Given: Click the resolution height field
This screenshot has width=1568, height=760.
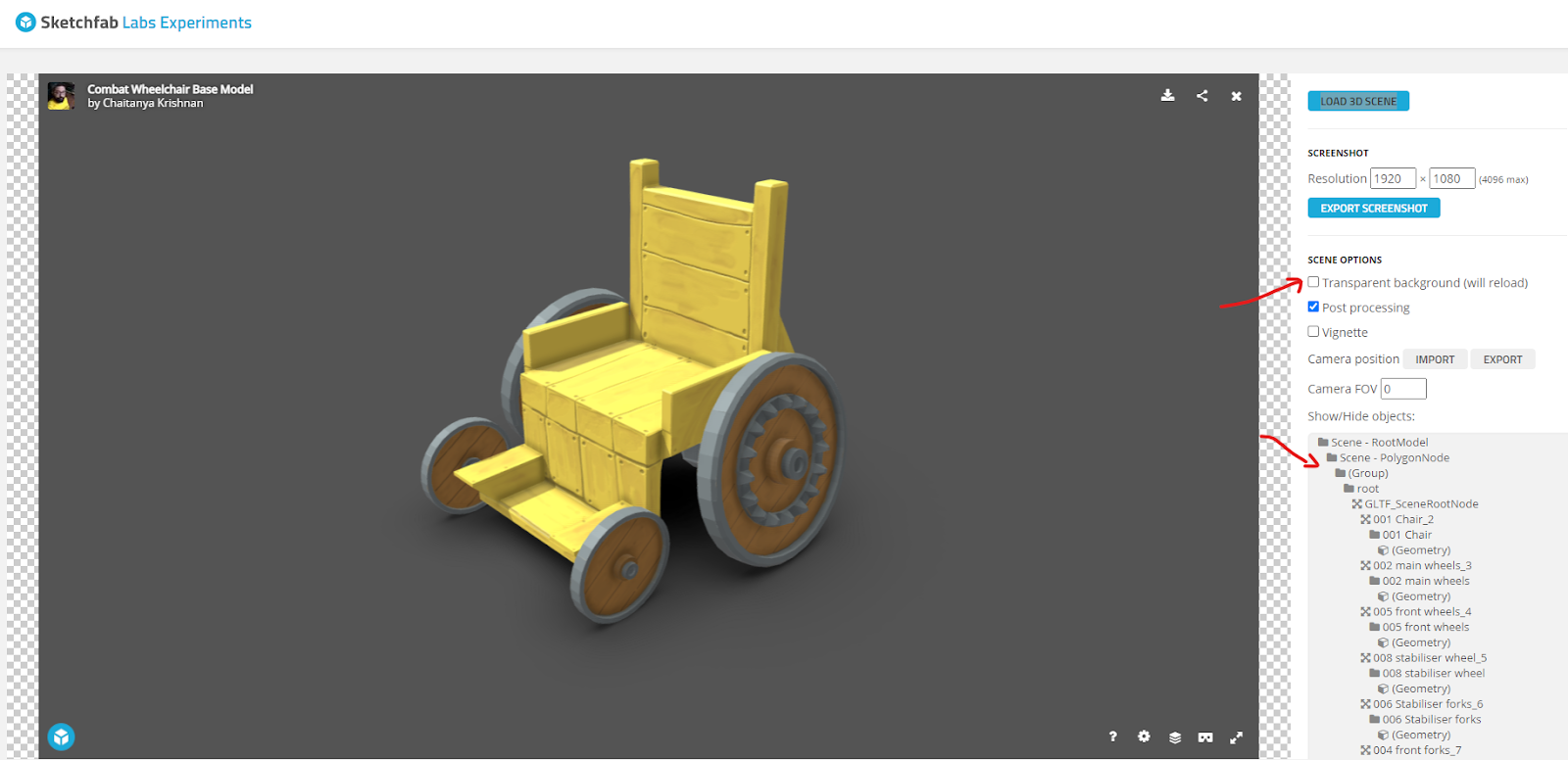Looking at the screenshot, I should [x=1452, y=178].
